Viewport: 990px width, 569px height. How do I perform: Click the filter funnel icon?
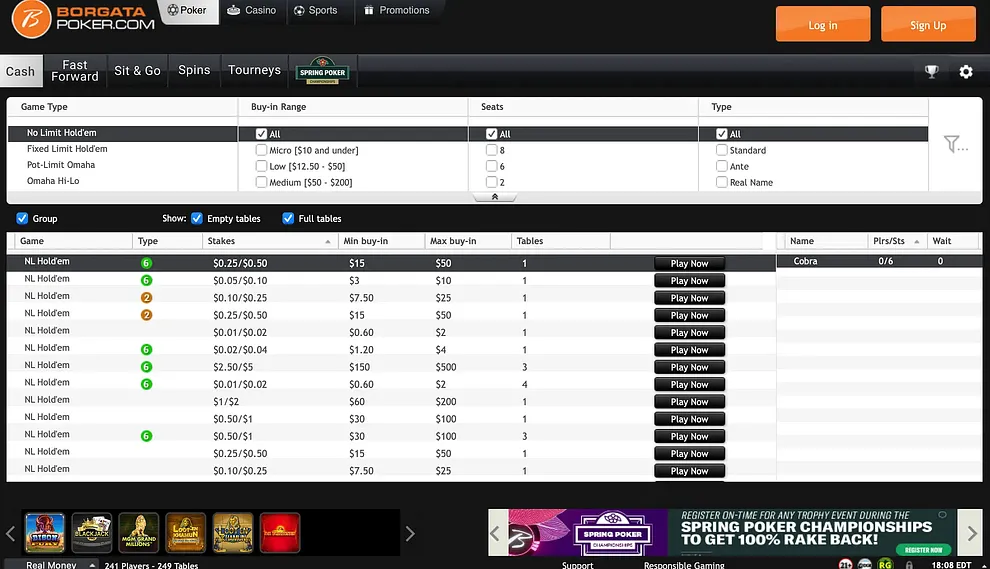pyautogui.click(x=955, y=144)
